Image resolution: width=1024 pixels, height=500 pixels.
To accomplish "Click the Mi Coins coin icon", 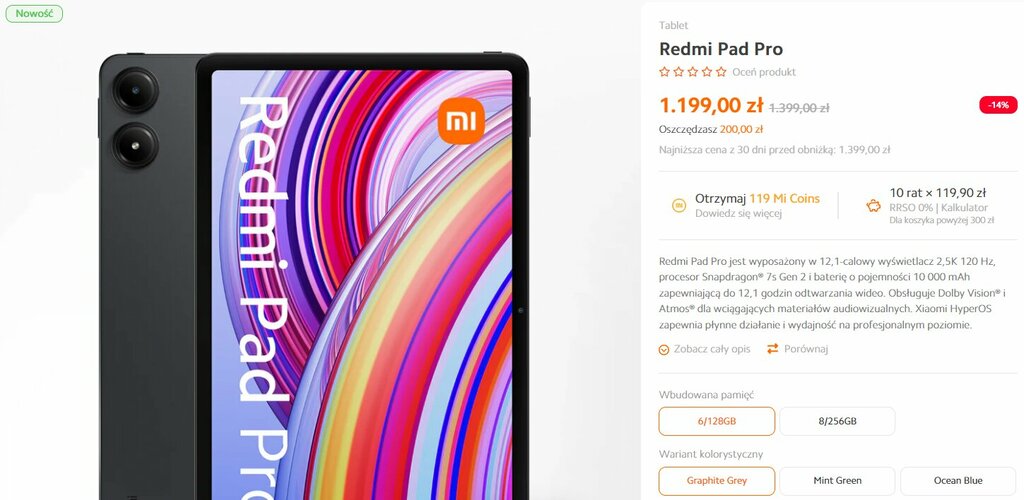I will [x=679, y=206].
